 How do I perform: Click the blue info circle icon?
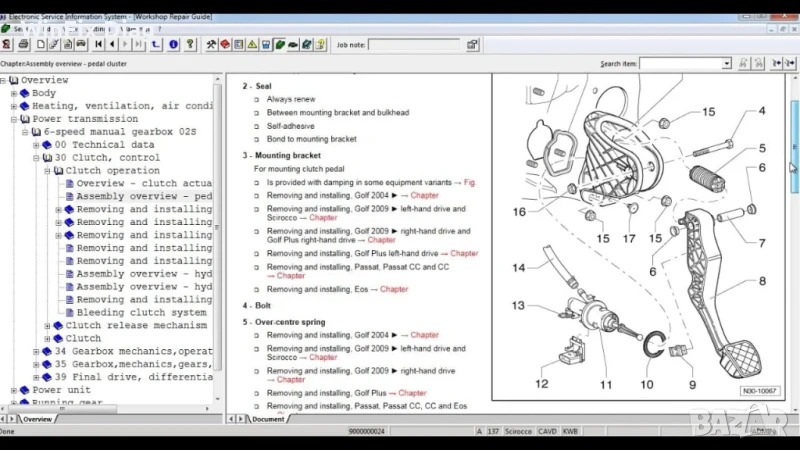[174, 44]
